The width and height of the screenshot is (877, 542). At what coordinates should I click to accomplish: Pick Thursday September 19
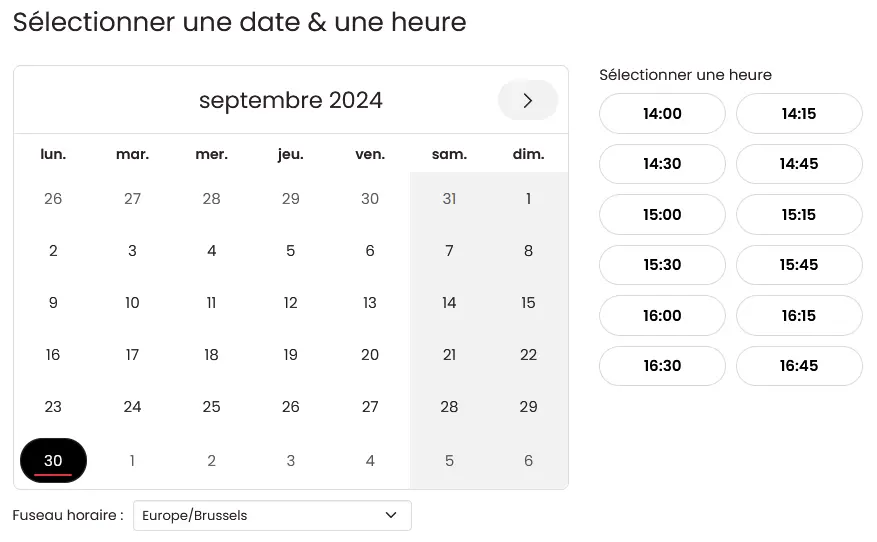pyautogui.click(x=290, y=355)
